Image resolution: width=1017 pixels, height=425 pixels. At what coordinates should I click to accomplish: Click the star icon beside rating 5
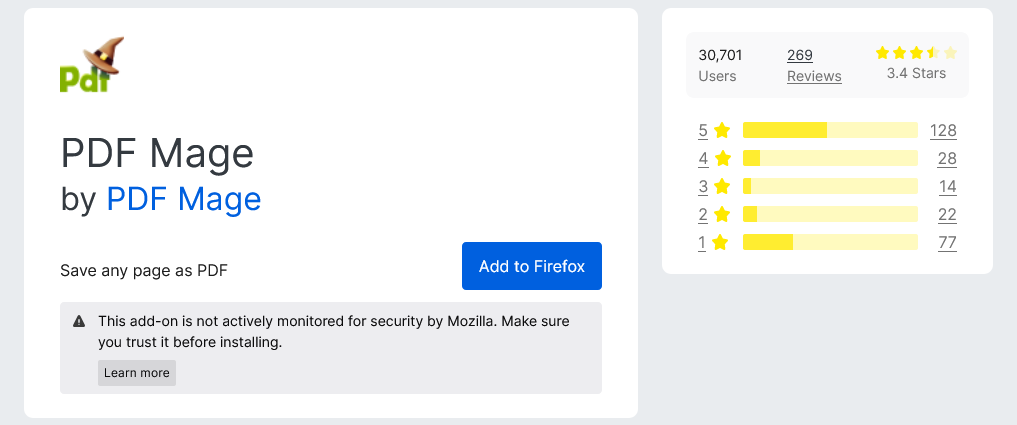(723, 130)
